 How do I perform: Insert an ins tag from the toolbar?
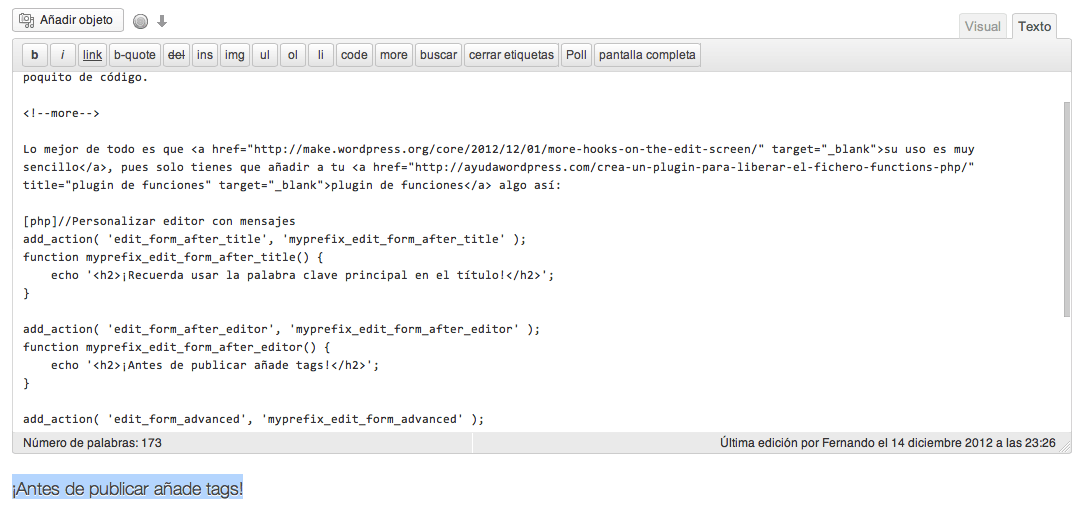[205, 55]
